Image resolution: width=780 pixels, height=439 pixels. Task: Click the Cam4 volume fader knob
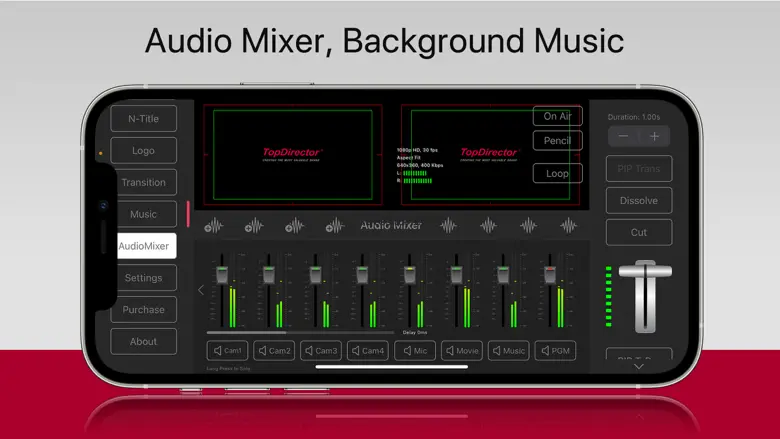(x=362, y=275)
